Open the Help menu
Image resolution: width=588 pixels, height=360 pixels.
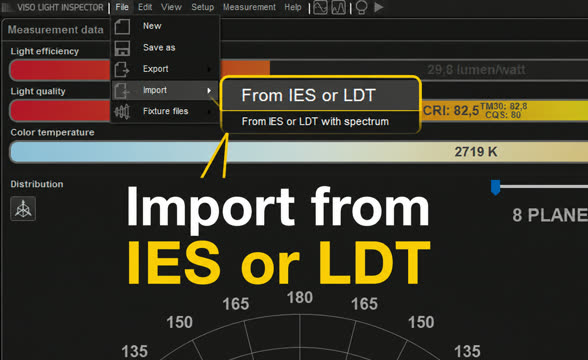[292, 7]
